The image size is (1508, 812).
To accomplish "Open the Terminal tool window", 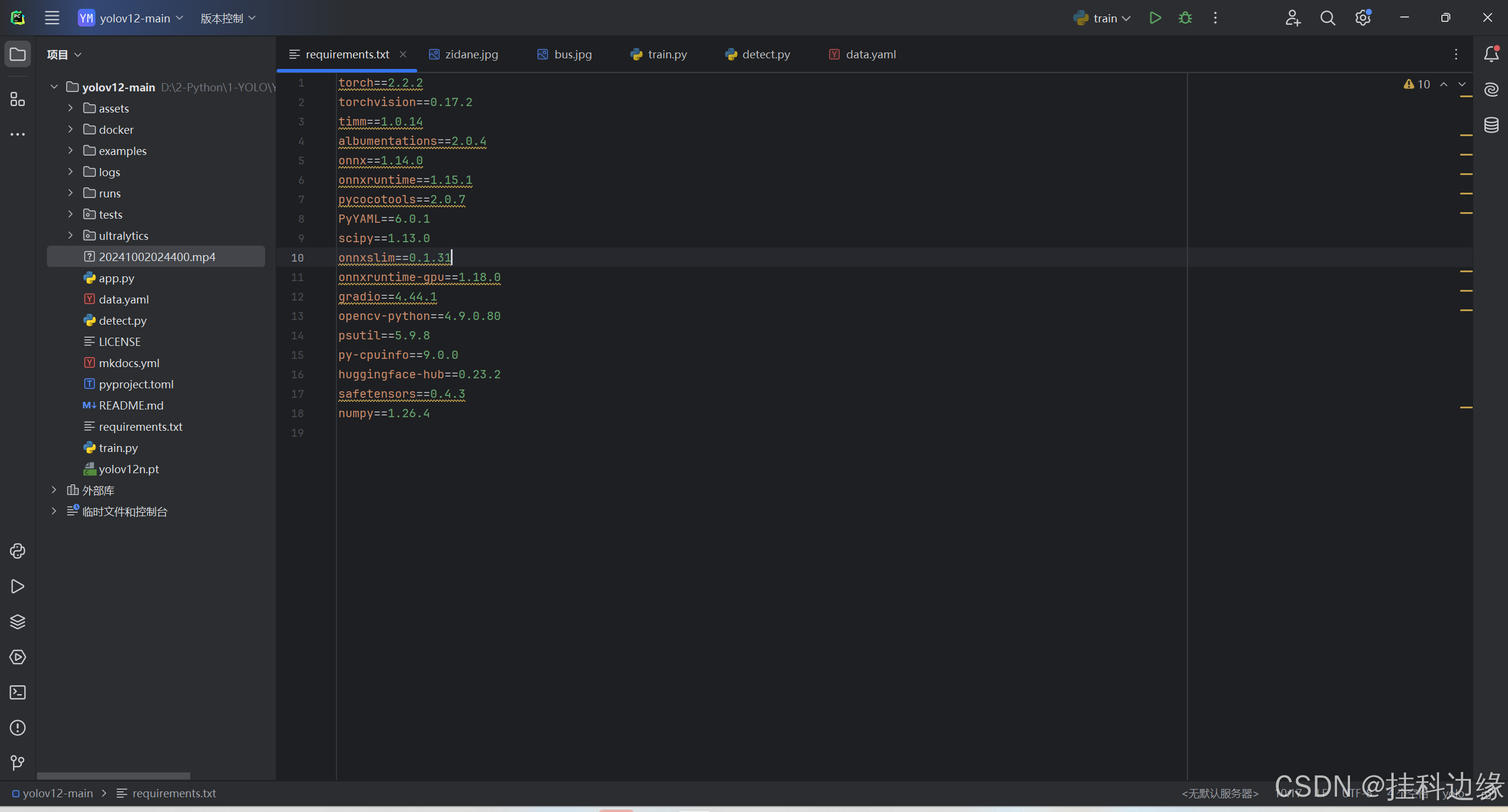I will pyautogui.click(x=18, y=692).
